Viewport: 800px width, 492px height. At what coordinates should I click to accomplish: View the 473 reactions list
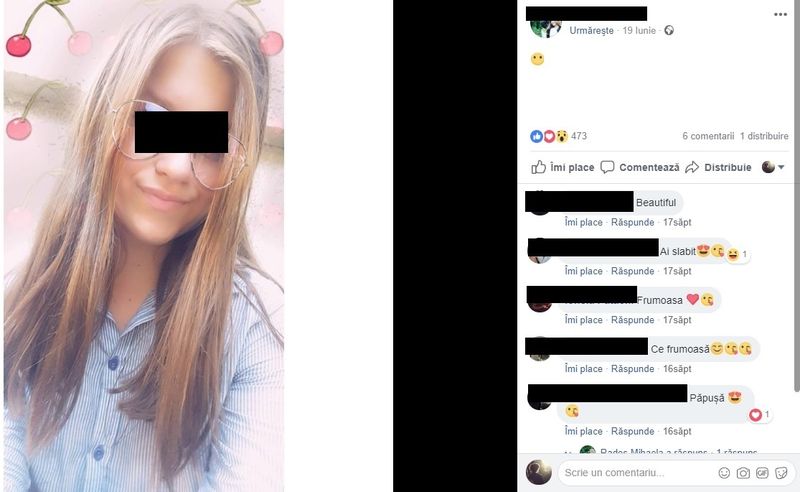pos(579,136)
